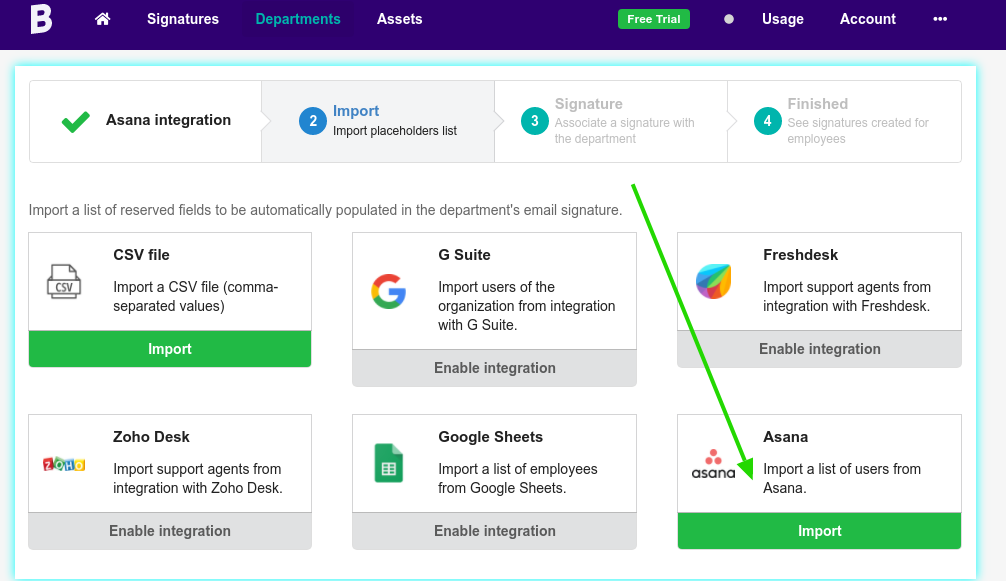Click the B logo in top left

[40, 19]
